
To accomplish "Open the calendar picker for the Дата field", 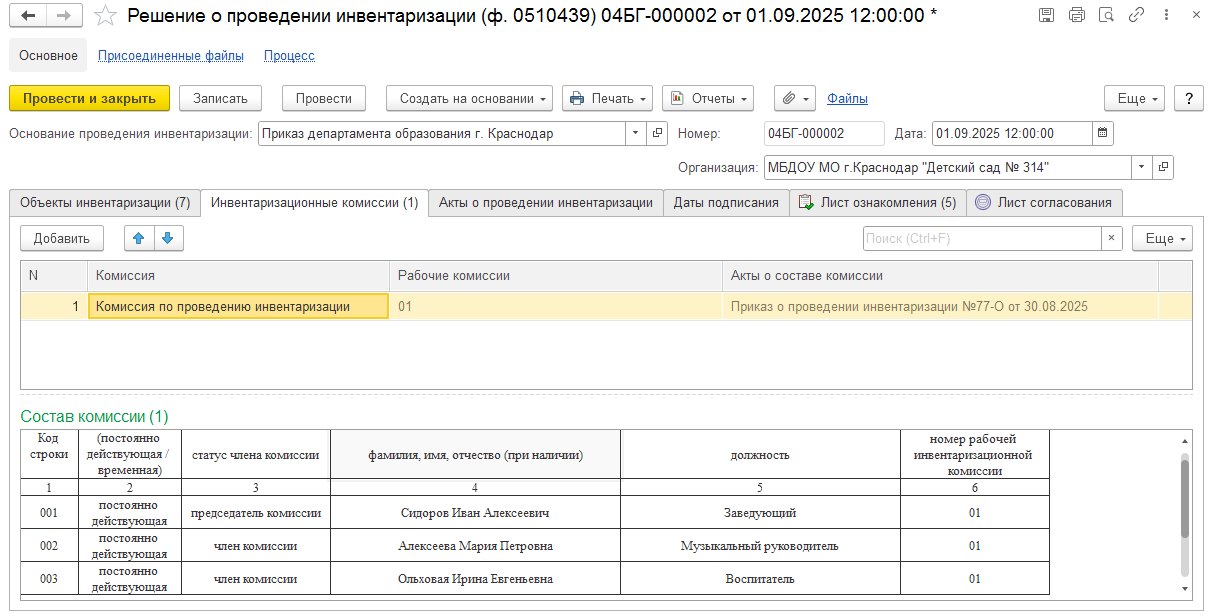I will click(1102, 133).
